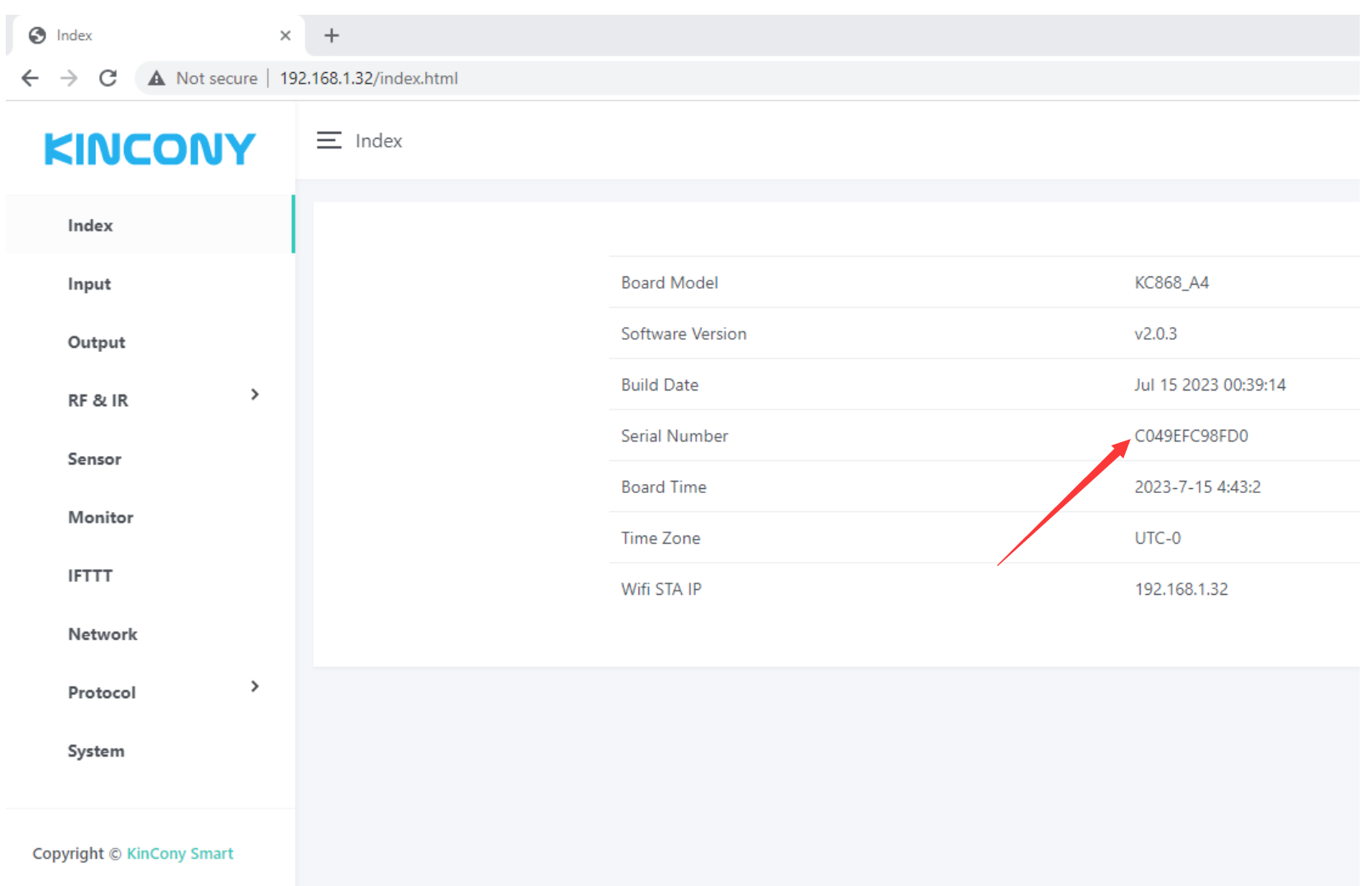This screenshot has height=886, width=1372.
Task: Click the KinCony logo
Action: [x=150, y=149]
